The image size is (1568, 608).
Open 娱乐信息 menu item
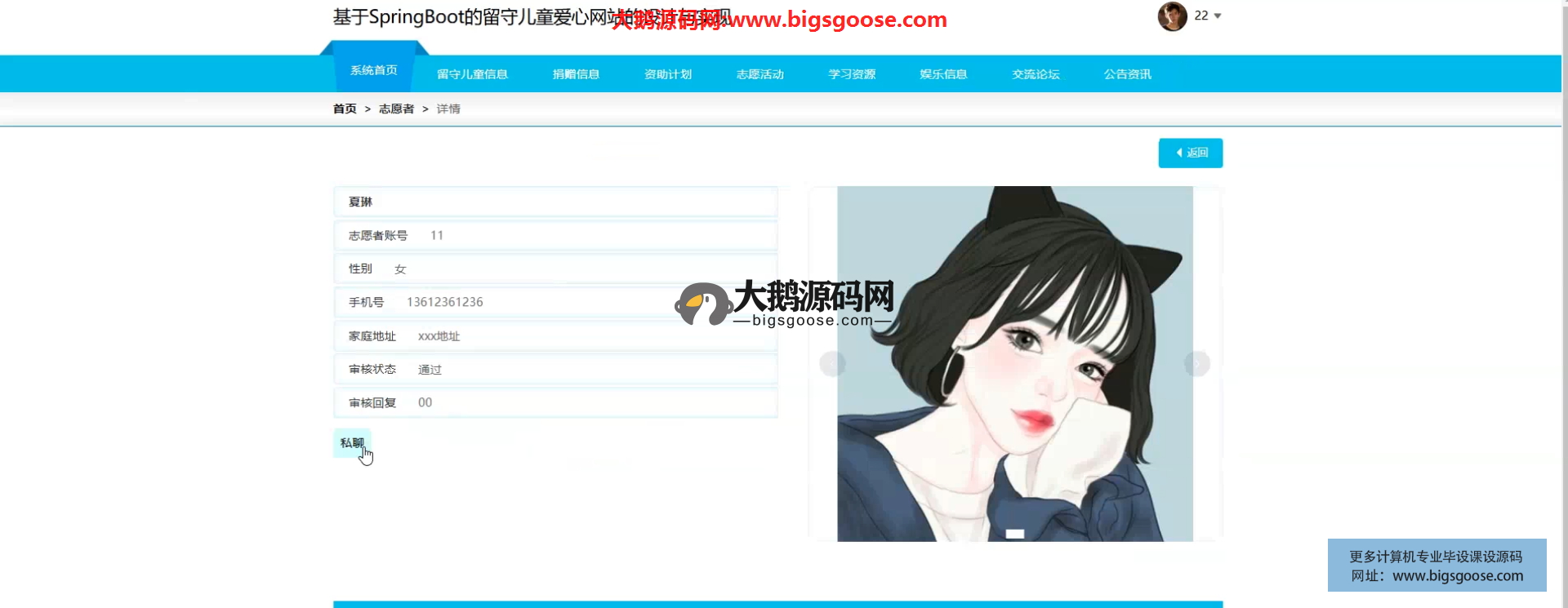coord(943,74)
